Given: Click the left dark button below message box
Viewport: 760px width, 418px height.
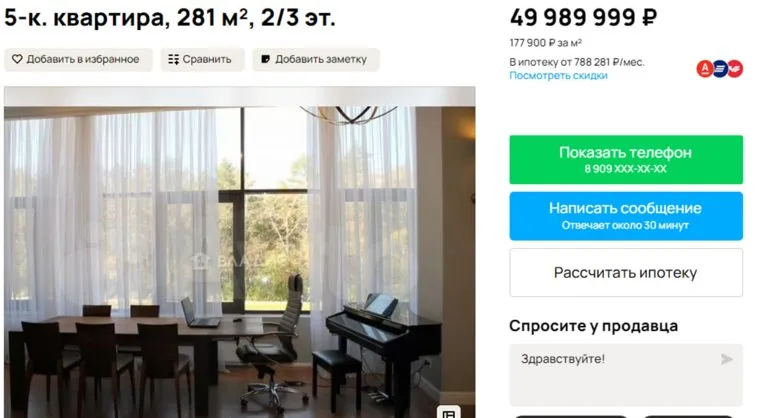Looking at the screenshot, I should click(572, 416).
